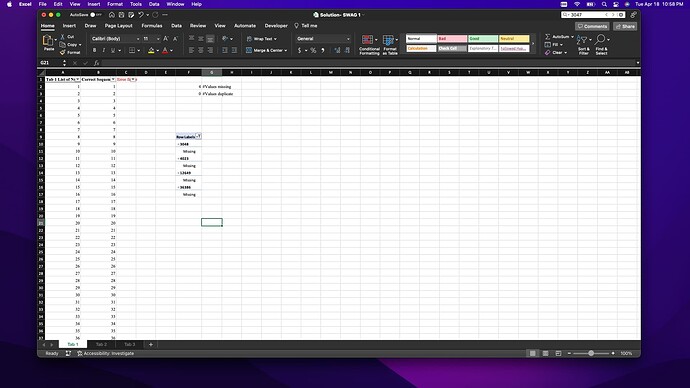Open the Row Labels pivot filter dropdown
This screenshot has width=690, height=388.
pyautogui.click(x=198, y=136)
